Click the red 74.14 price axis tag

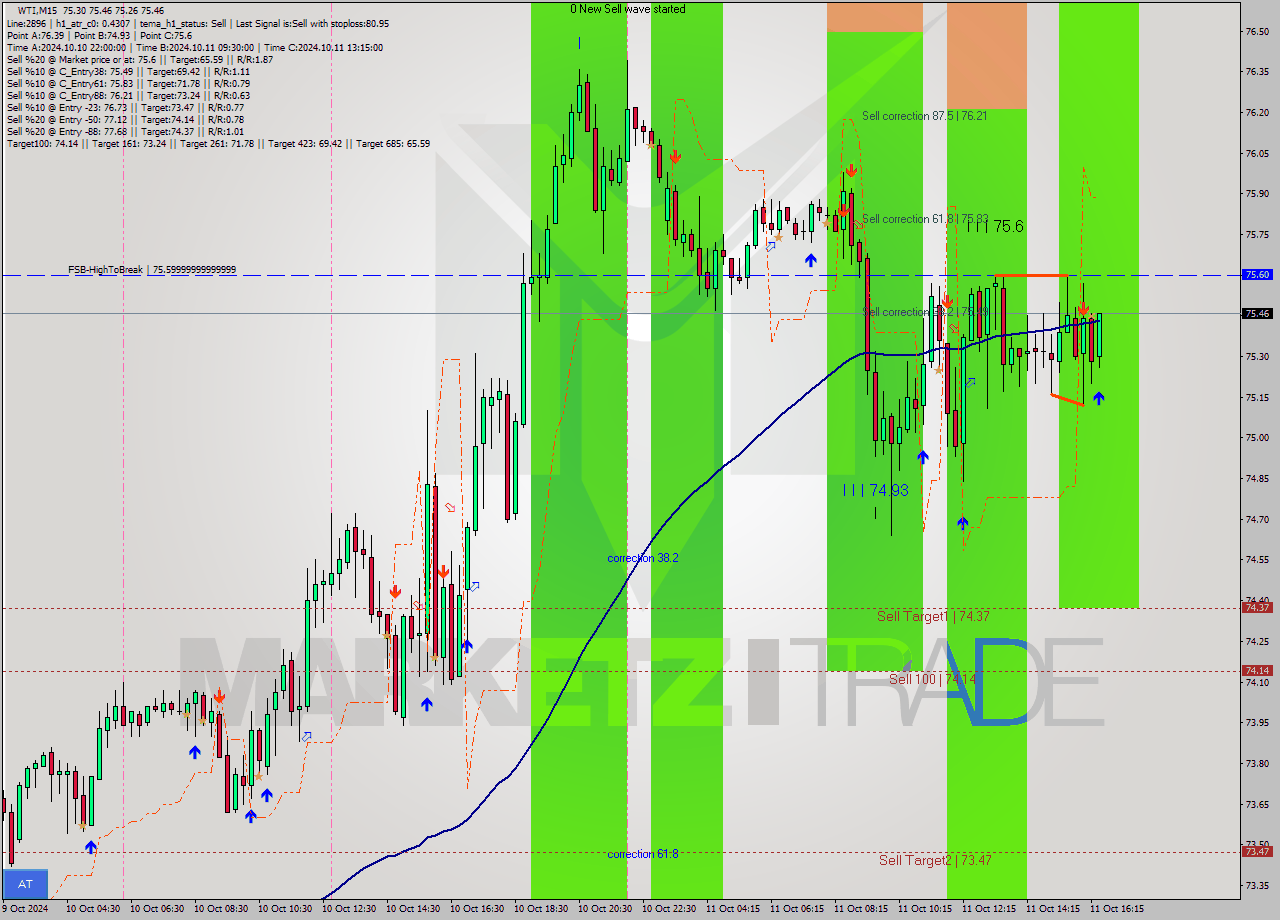click(x=1257, y=670)
